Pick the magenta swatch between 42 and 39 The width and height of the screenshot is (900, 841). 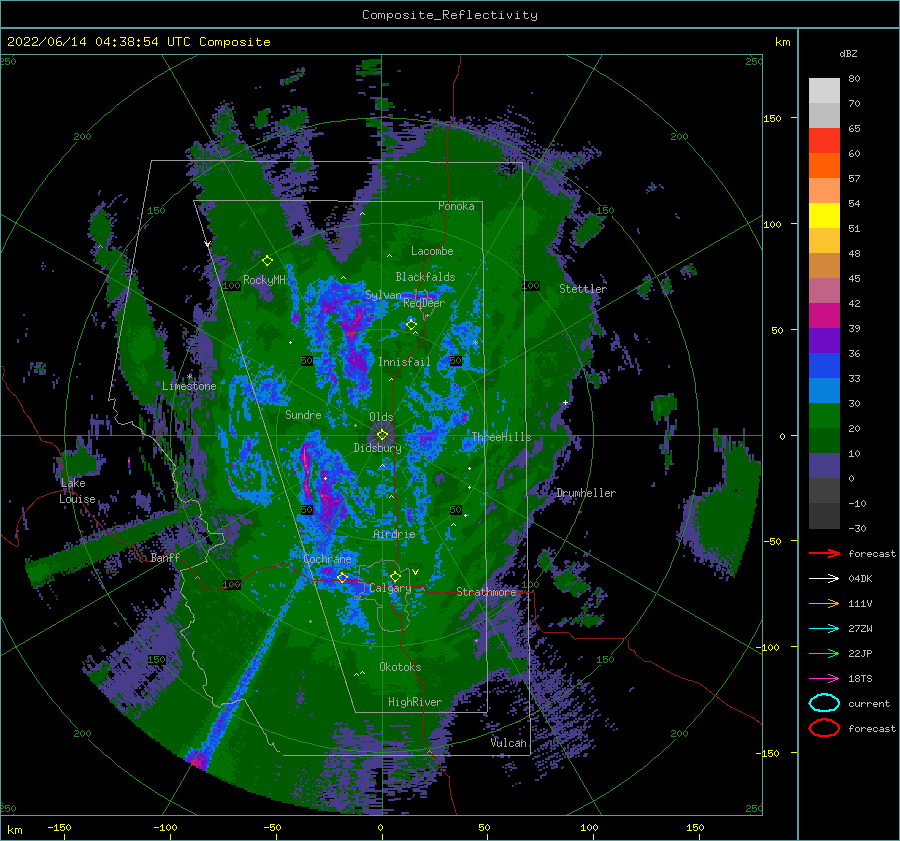tap(824, 316)
